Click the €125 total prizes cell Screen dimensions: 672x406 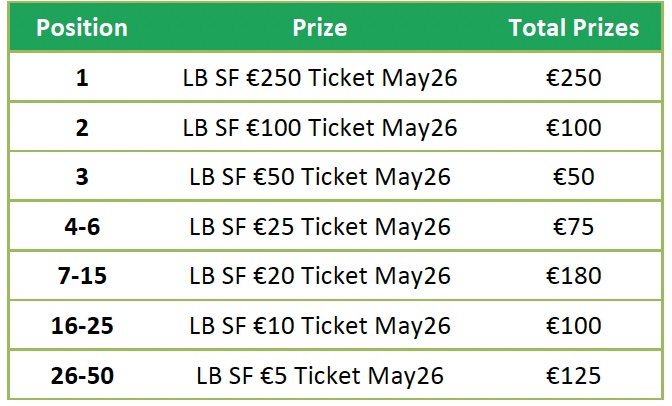coord(573,376)
